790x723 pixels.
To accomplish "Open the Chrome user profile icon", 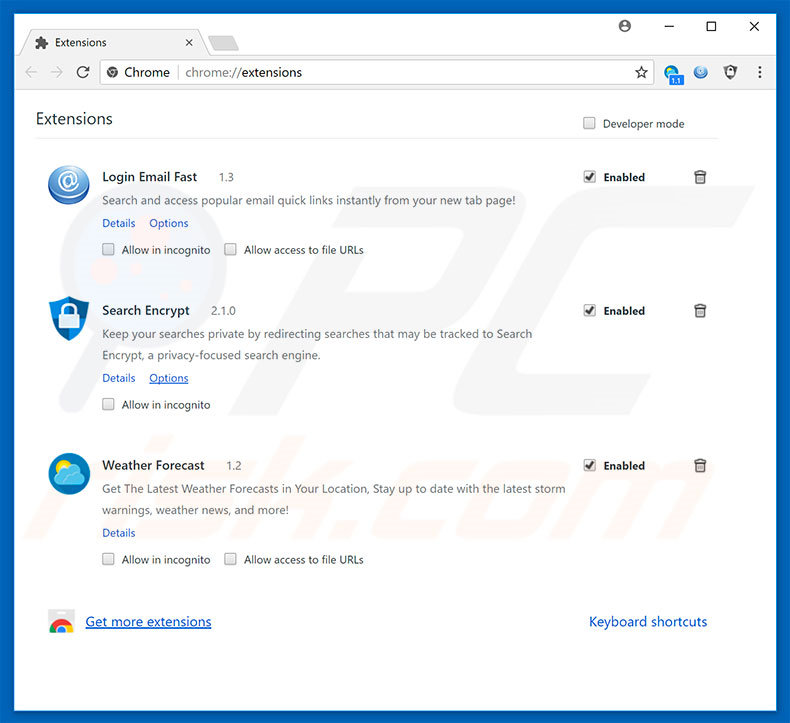I will pos(624,26).
